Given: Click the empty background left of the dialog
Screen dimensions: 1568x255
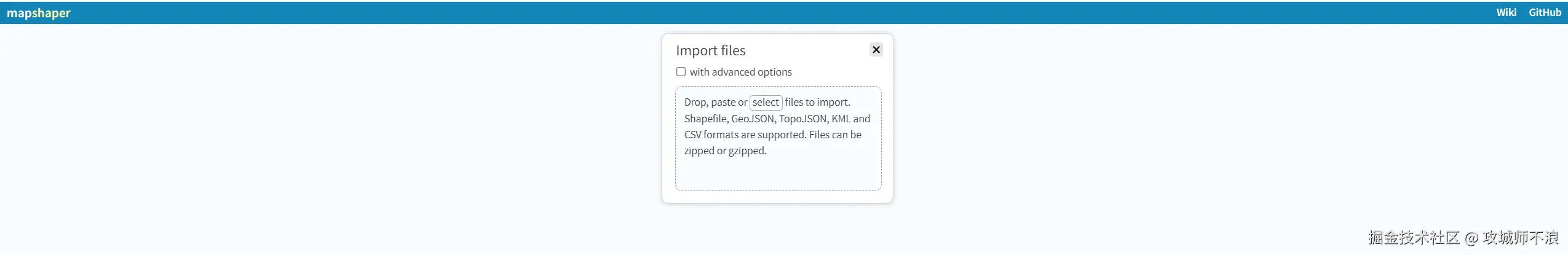Looking at the screenshot, I should (x=307, y=135).
